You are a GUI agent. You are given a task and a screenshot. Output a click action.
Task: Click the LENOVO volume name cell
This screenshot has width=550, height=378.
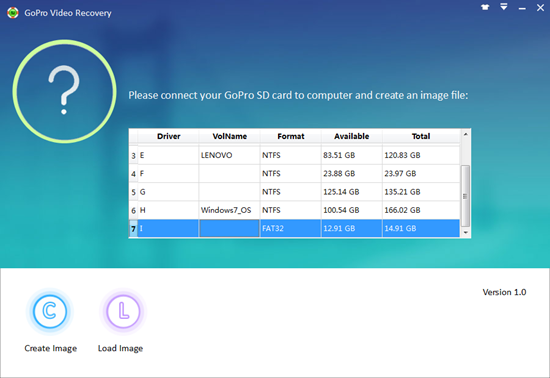[229, 155]
